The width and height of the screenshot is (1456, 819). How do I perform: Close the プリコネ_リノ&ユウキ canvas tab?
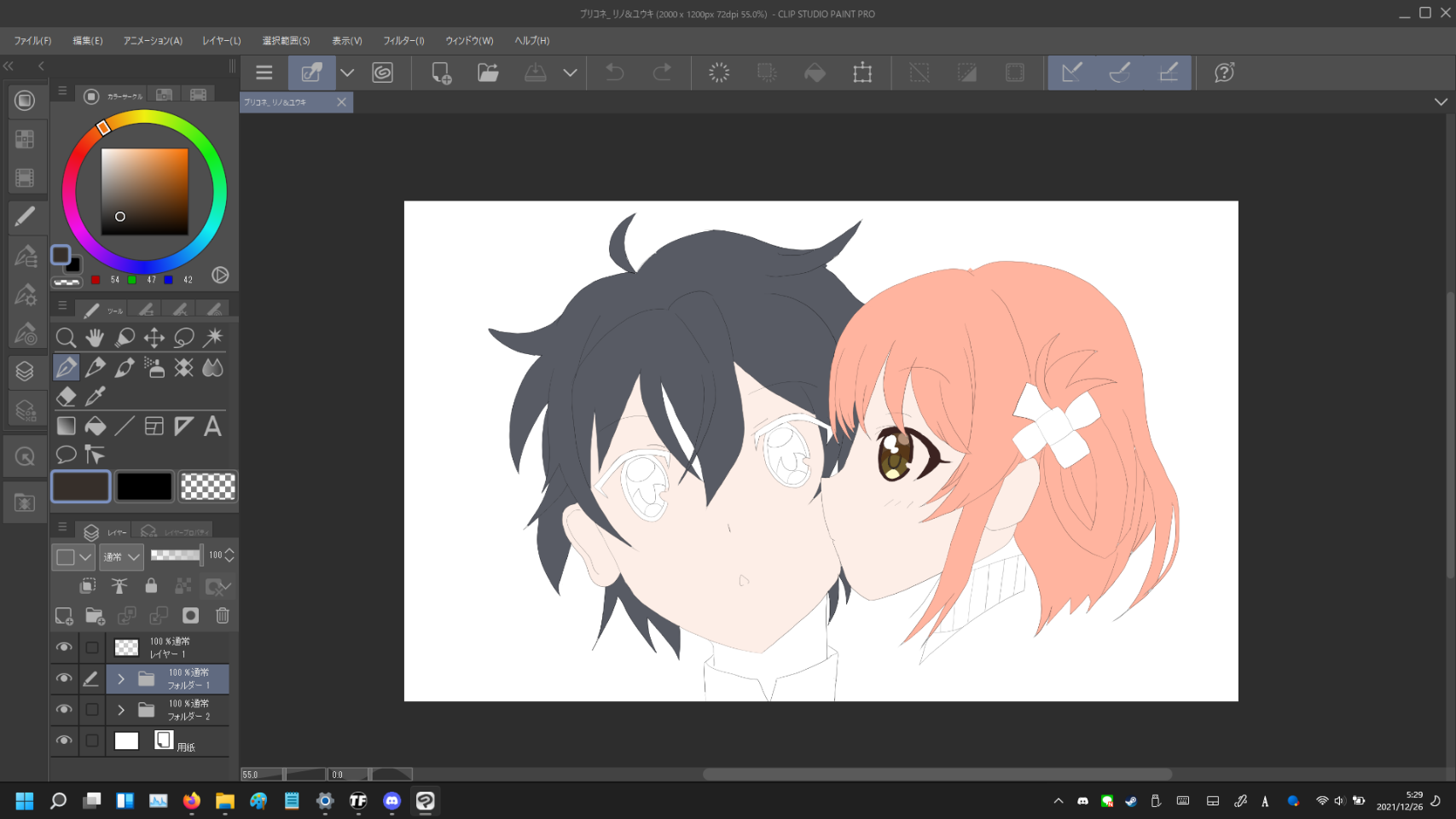341,102
